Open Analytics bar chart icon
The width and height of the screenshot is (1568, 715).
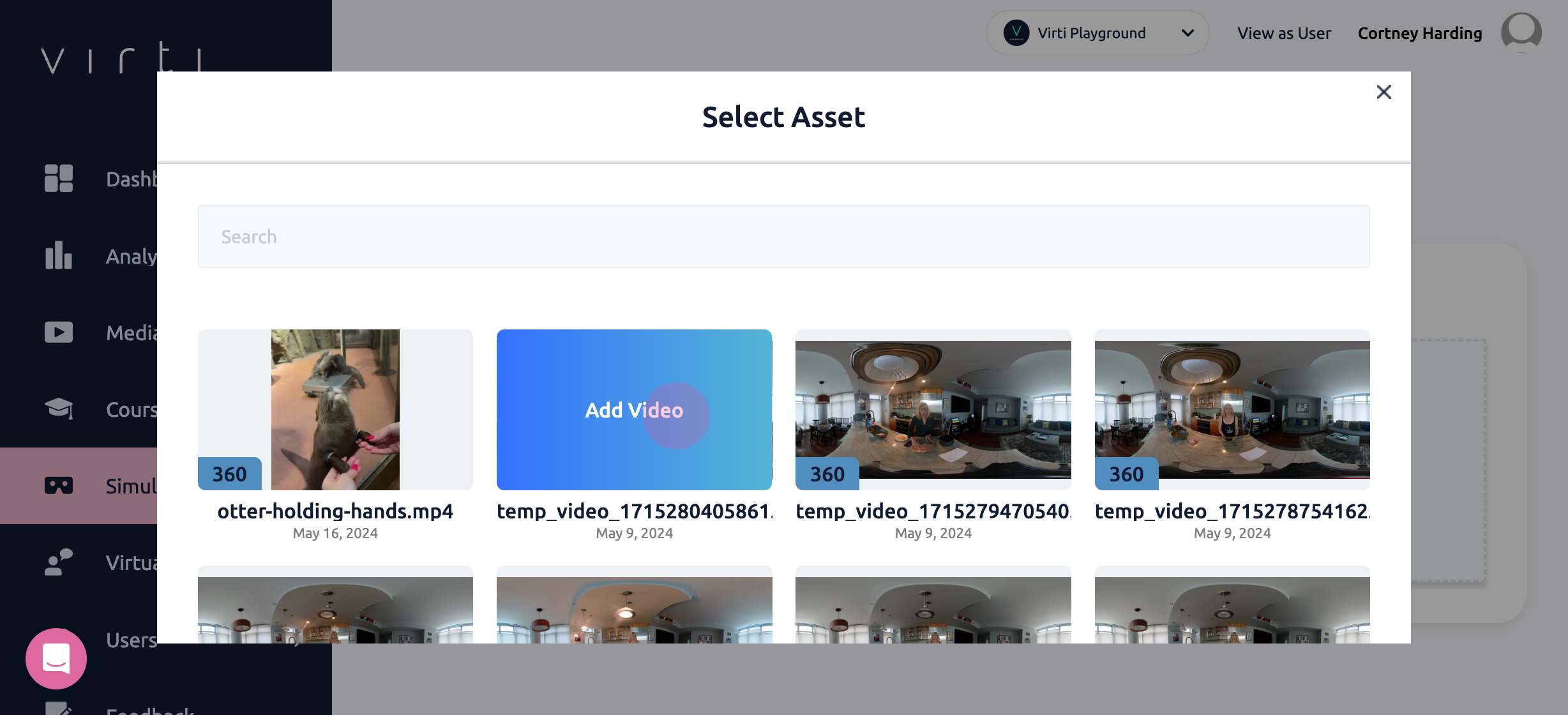pyautogui.click(x=58, y=255)
